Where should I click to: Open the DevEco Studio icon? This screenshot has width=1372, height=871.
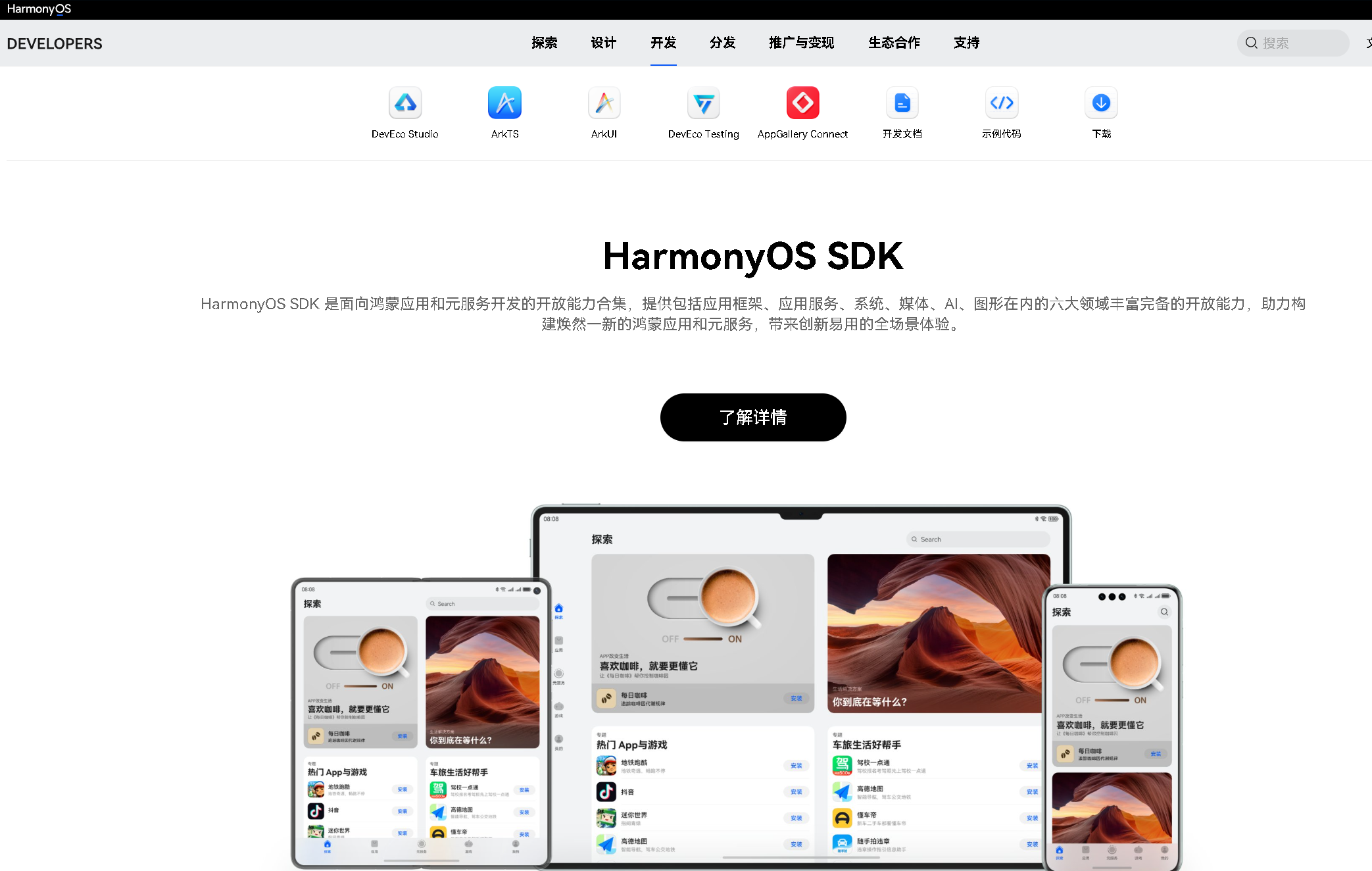click(x=405, y=103)
